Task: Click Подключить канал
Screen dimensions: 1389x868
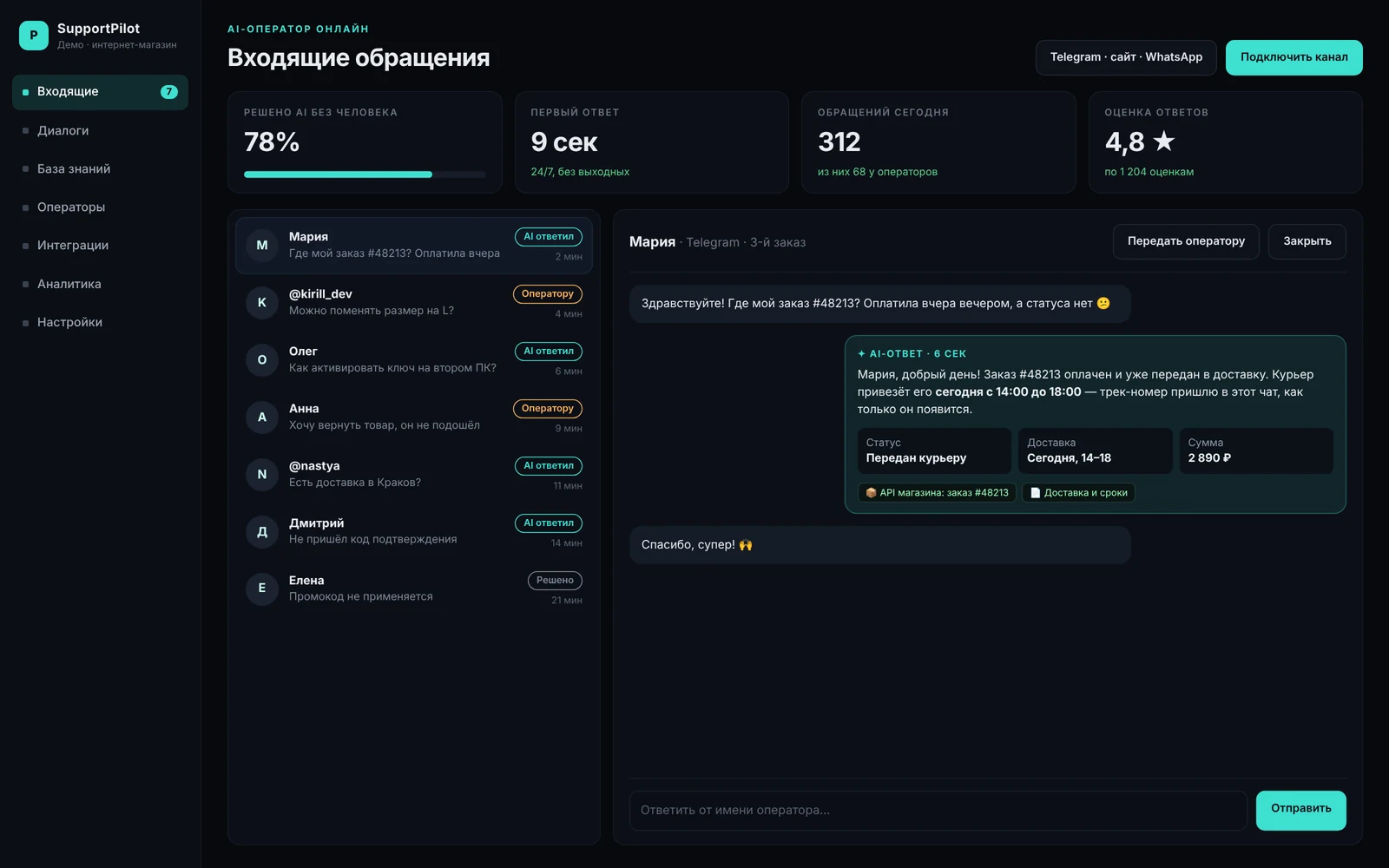Action: tap(1294, 57)
